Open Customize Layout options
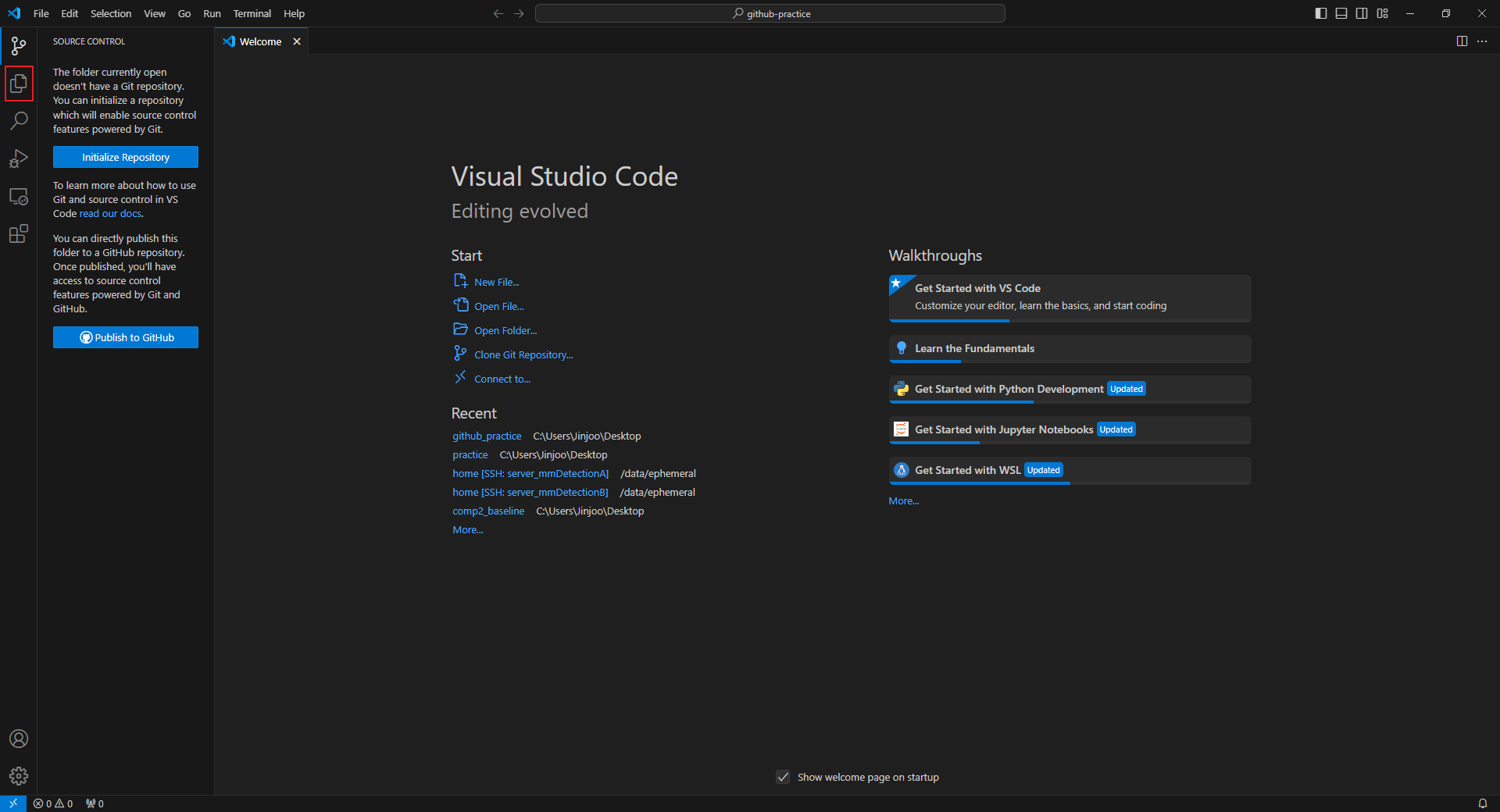Image resolution: width=1500 pixels, height=812 pixels. [x=1383, y=13]
